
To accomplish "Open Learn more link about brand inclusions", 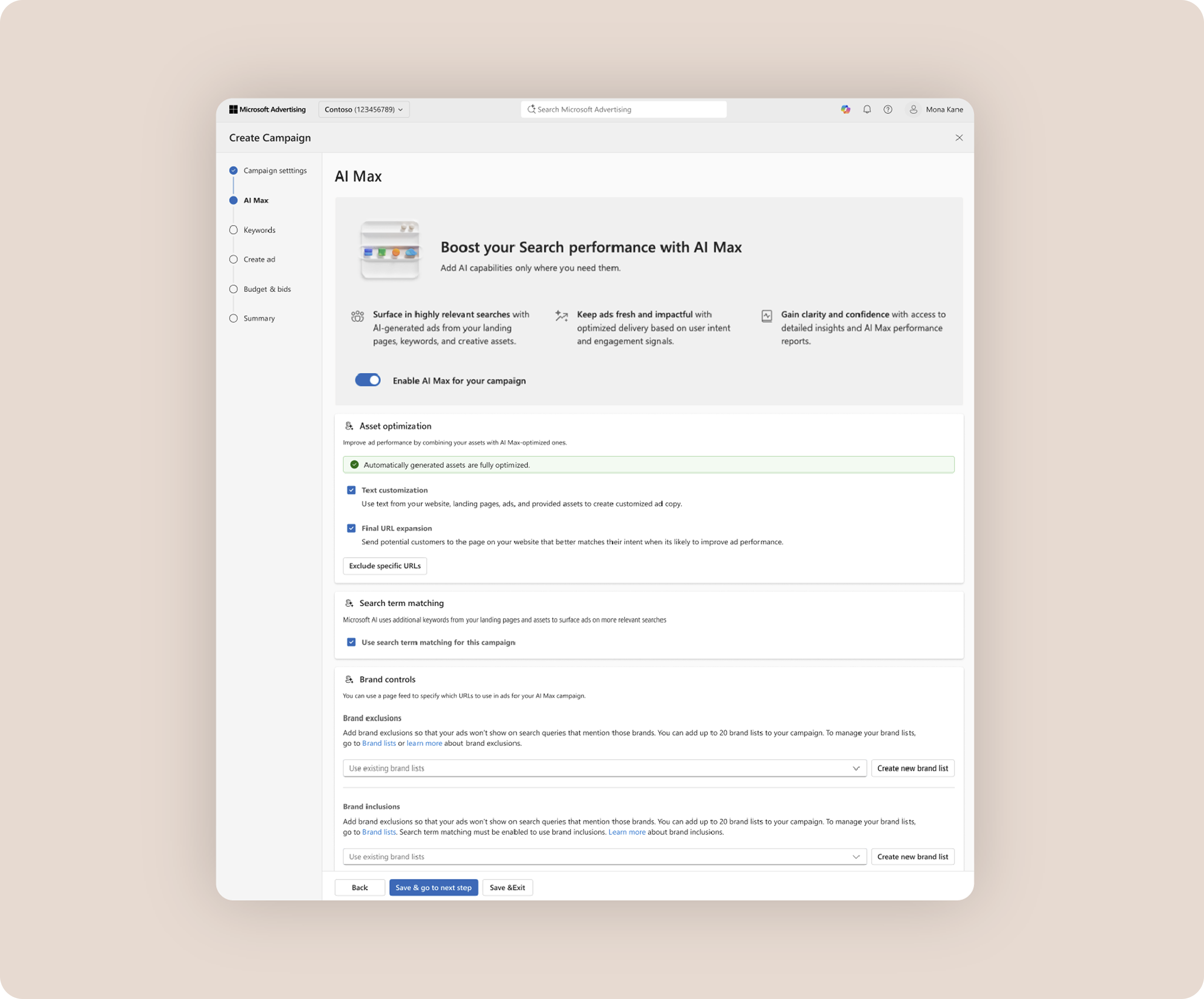I will 627,832.
